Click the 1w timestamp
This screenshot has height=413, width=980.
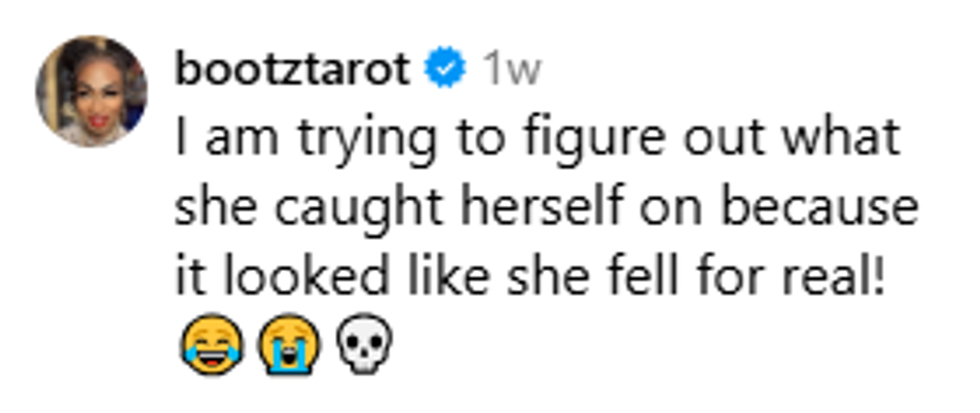pos(509,70)
